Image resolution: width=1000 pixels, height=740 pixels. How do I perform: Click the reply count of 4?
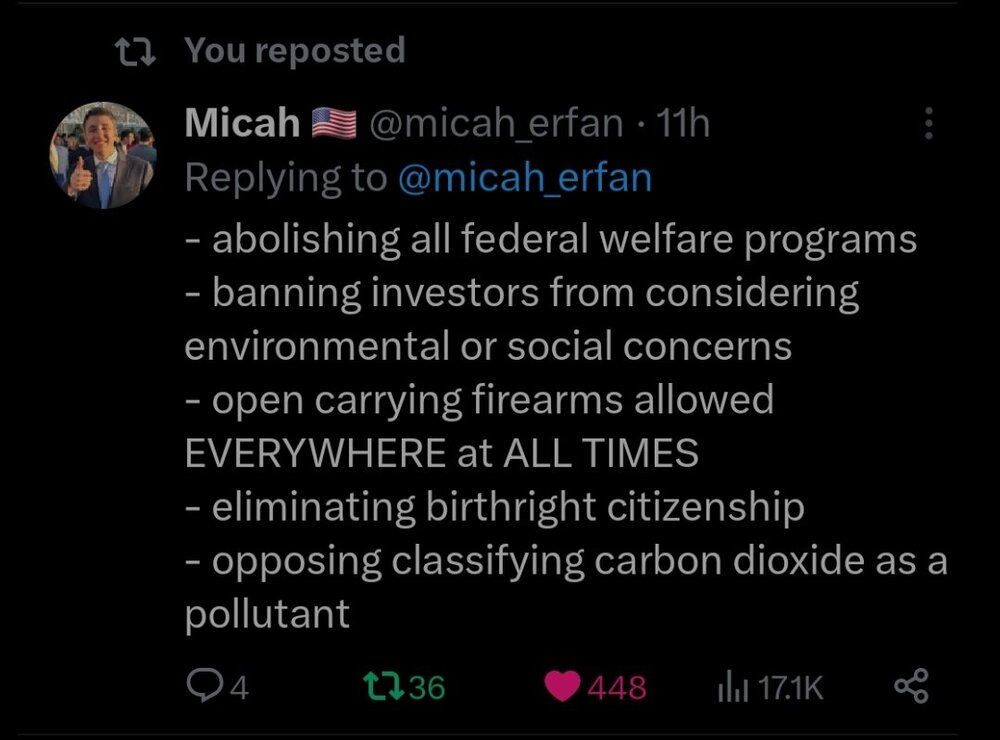pyautogui.click(x=238, y=687)
